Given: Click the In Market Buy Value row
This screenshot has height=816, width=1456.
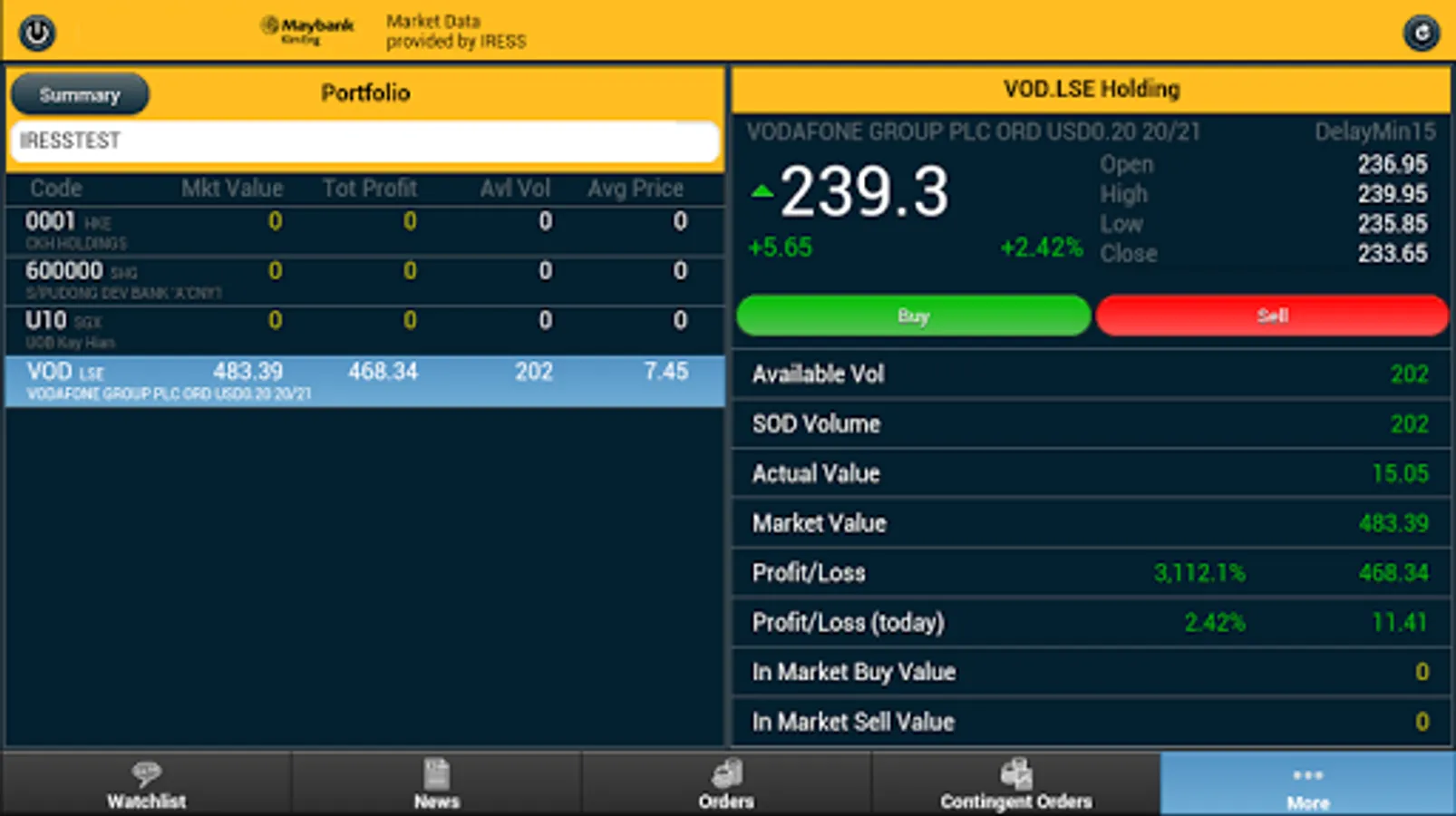Looking at the screenshot, I should pos(1091,672).
